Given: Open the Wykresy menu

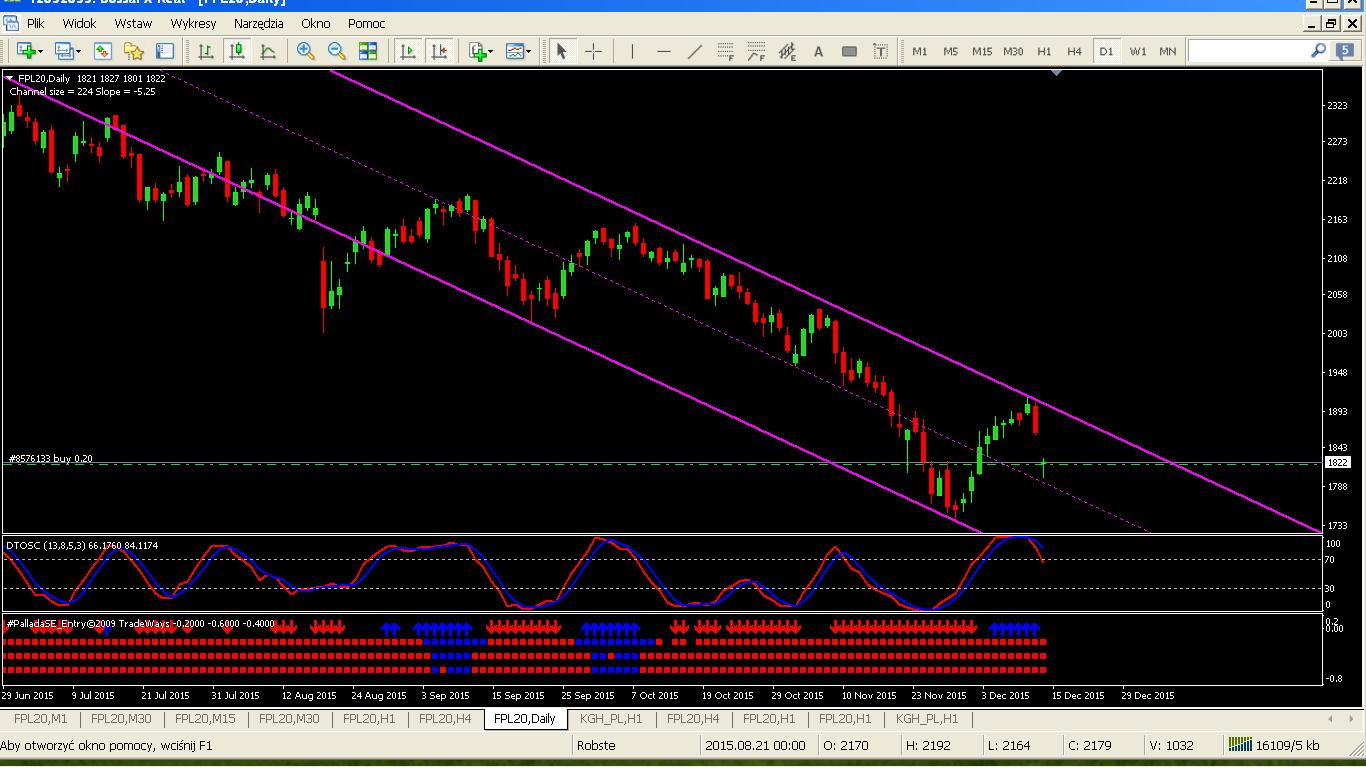Looking at the screenshot, I should (x=193, y=23).
